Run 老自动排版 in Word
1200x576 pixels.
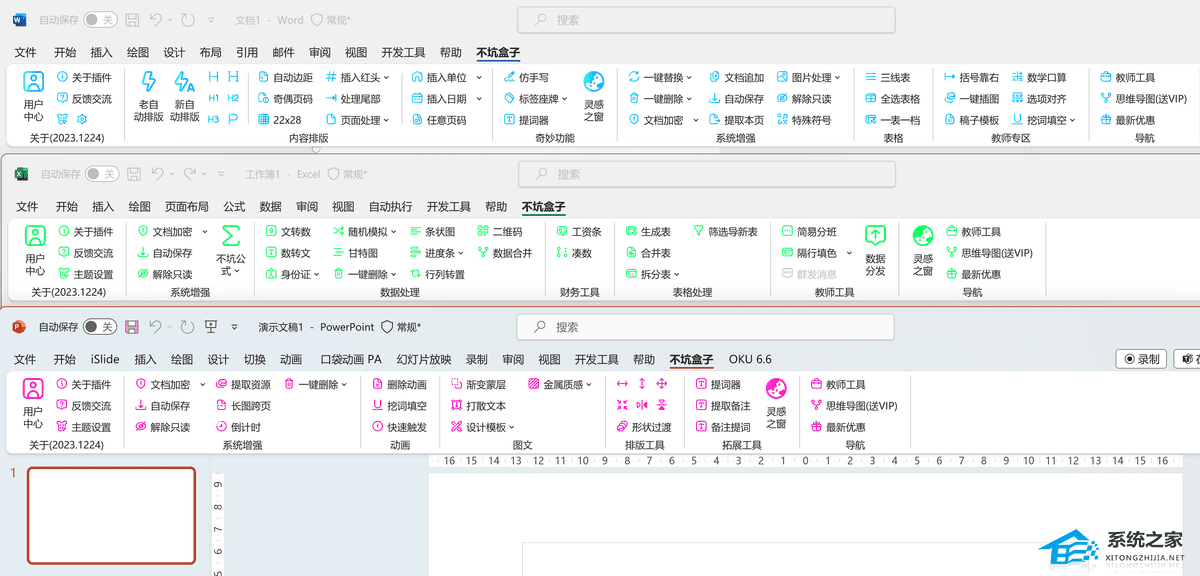149,97
